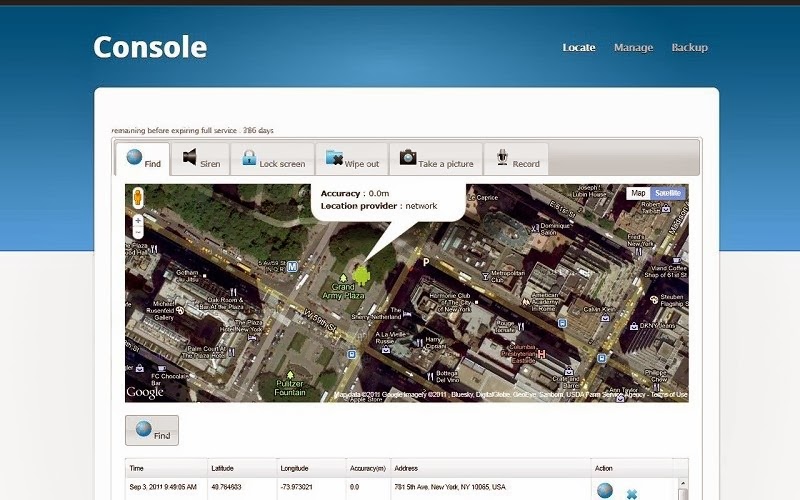The height and width of the screenshot is (500, 800).
Task: Click the -73.973021 longitude value
Action: 296,487
